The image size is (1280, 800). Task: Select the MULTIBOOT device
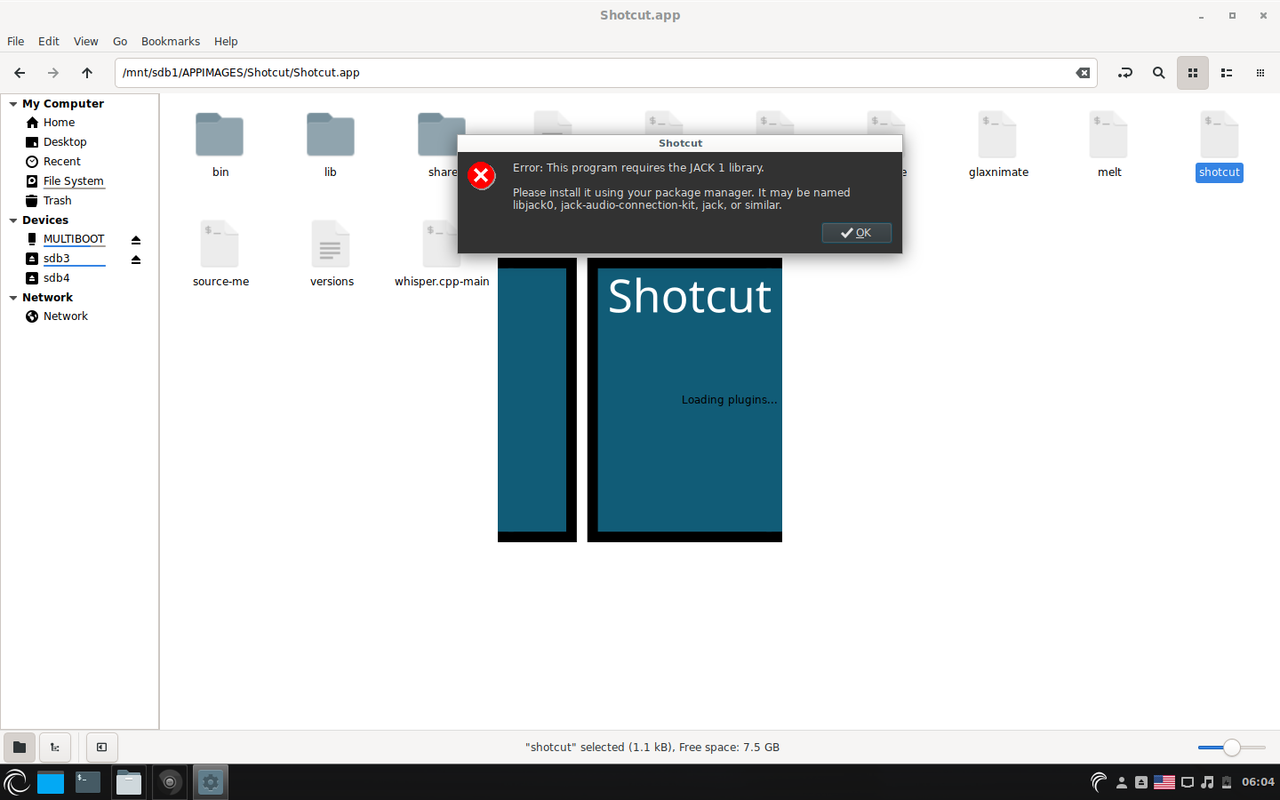point(74,239)
